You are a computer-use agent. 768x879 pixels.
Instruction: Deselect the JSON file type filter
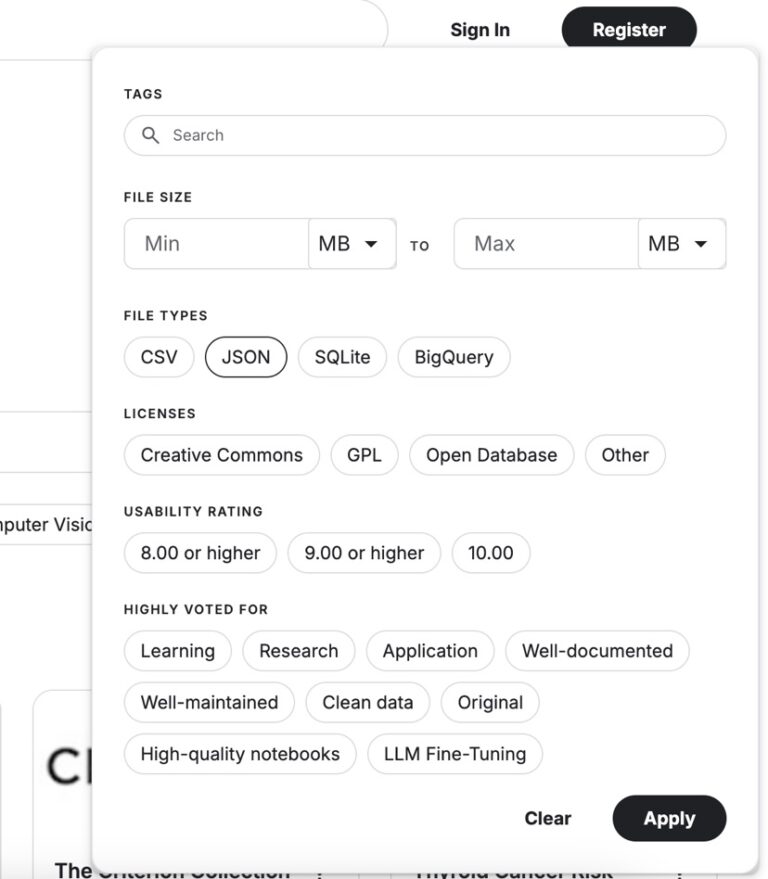click(x=246, y=357)
